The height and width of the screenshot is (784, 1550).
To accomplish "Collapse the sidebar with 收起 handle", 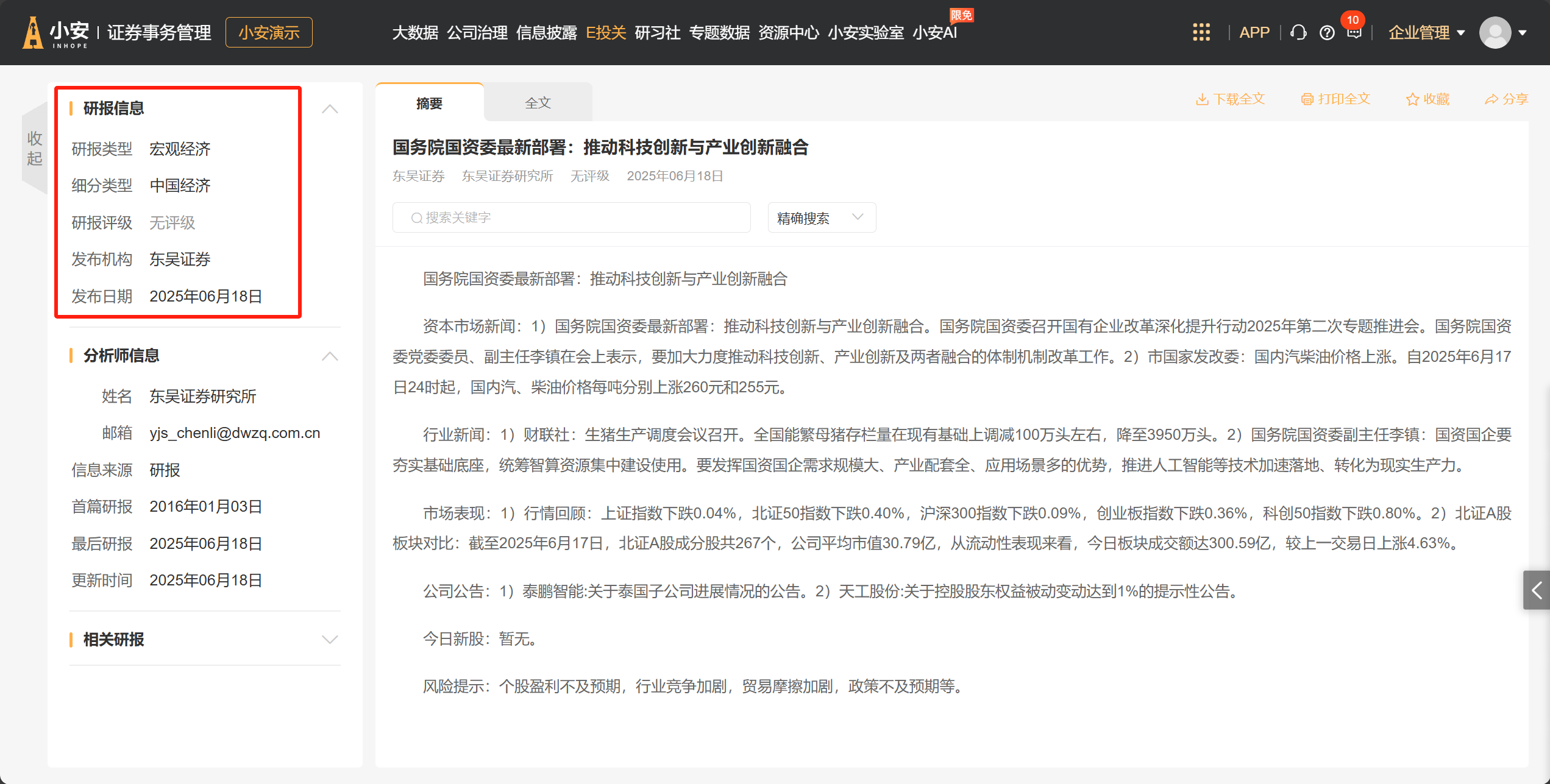I will 35,148.
